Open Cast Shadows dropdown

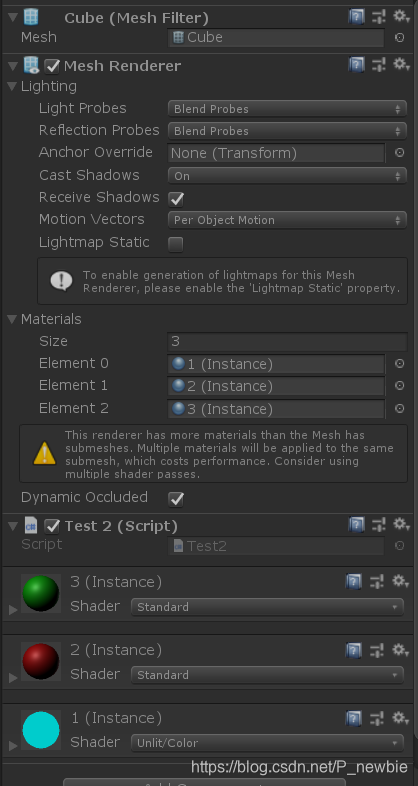point(287,176)
